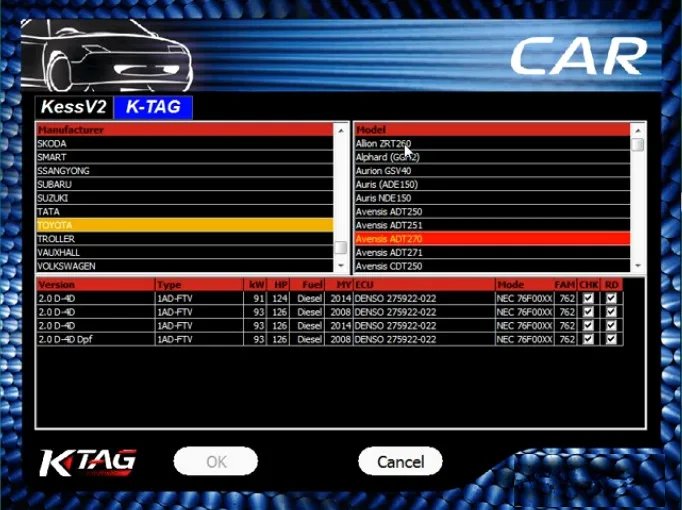The width and height of the screenshot is (682, 510).
Task: Click Manufacturer list header
Action: [x=185, y=130]
